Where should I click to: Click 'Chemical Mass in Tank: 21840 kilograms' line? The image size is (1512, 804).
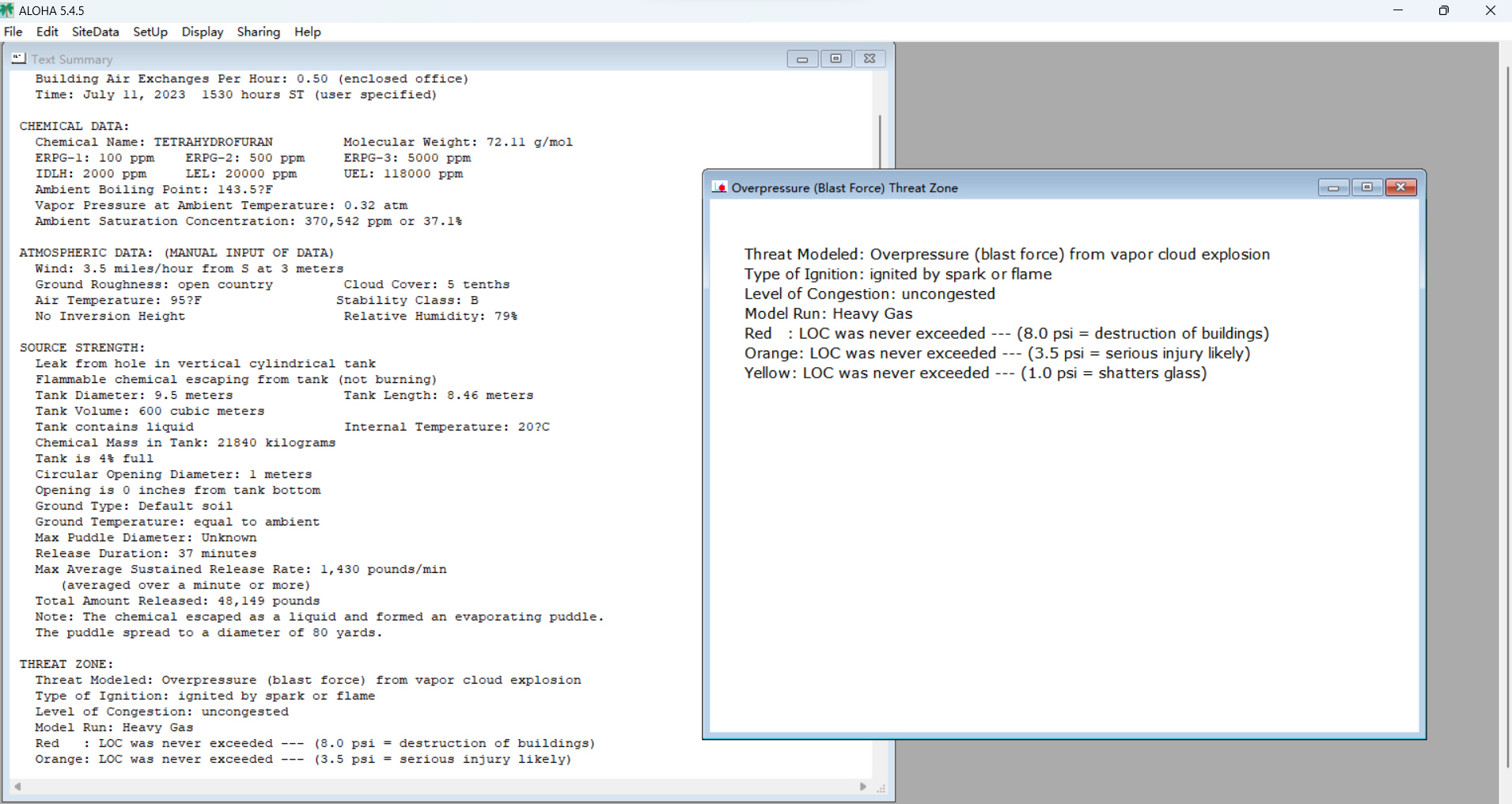(x=185, y=442)
